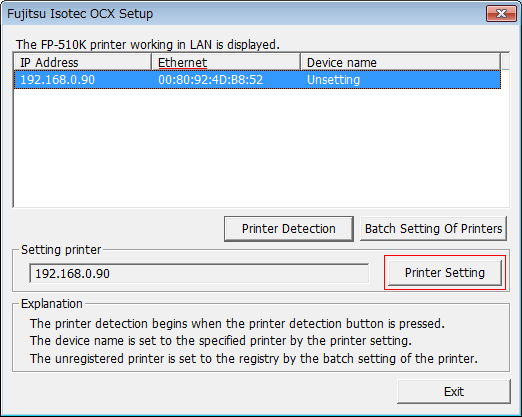Focus the Setting printer IP address field
This screenshot has width=522, height=417.
(199, 273)
